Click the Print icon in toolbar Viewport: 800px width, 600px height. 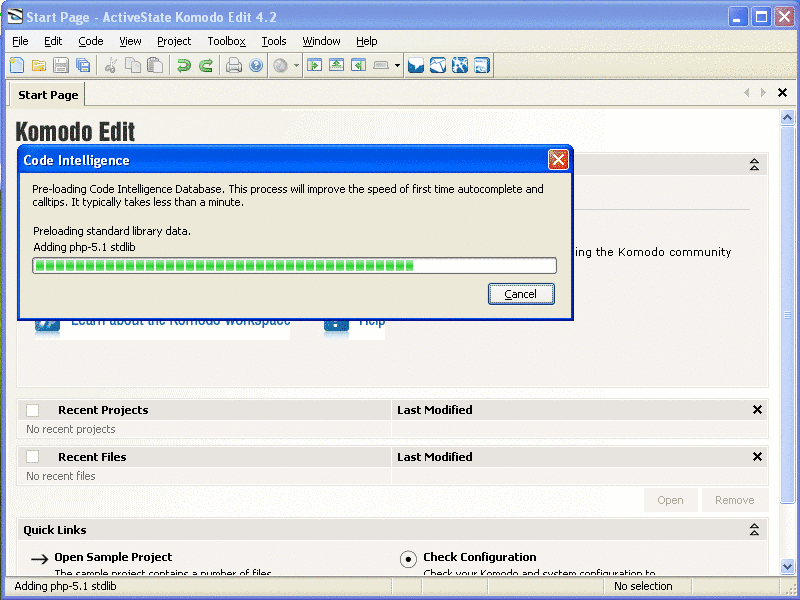coord(234,66)
